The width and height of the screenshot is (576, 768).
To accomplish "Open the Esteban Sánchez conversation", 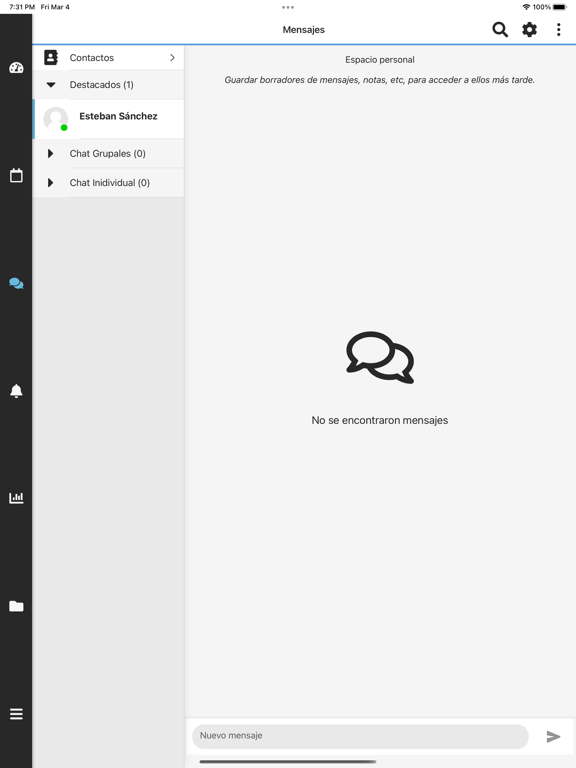I will tap(108, 119).
